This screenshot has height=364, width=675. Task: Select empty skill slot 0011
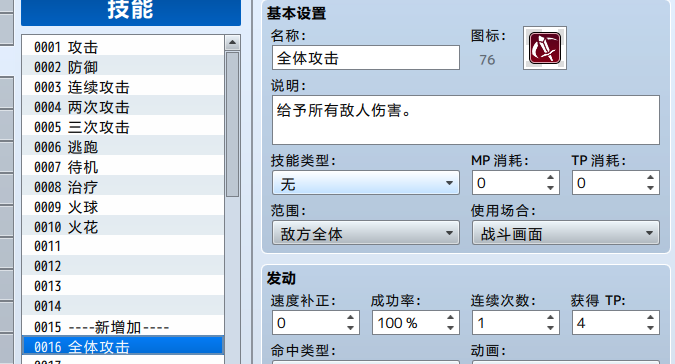point(123,245)
